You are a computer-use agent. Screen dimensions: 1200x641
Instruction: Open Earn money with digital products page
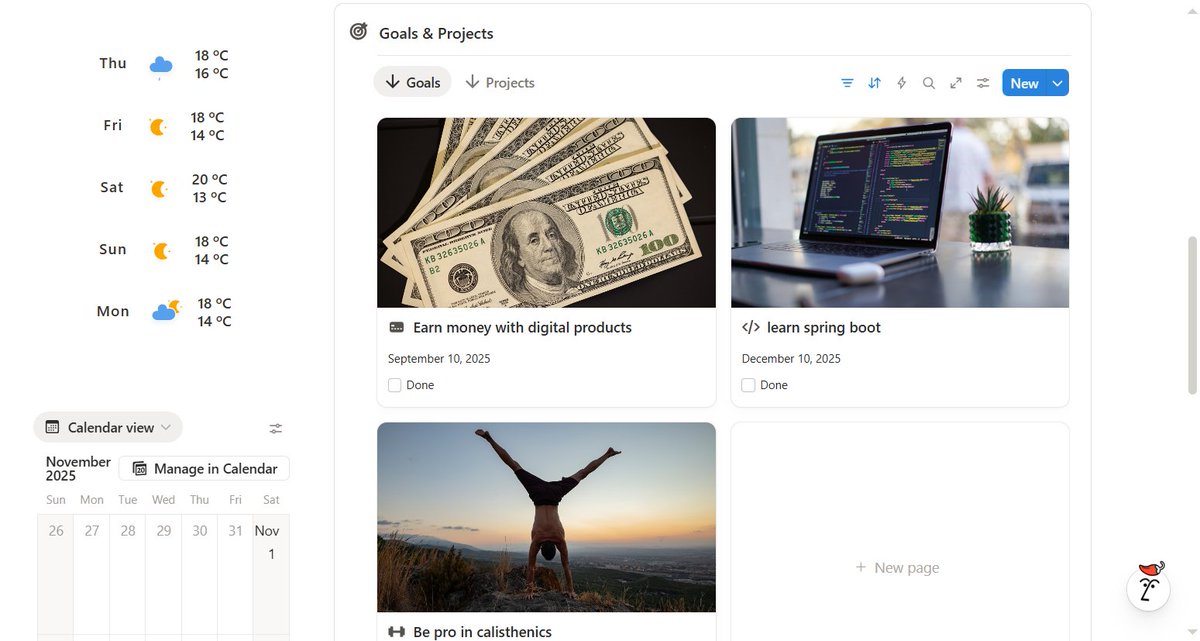(x=522, y=327)
